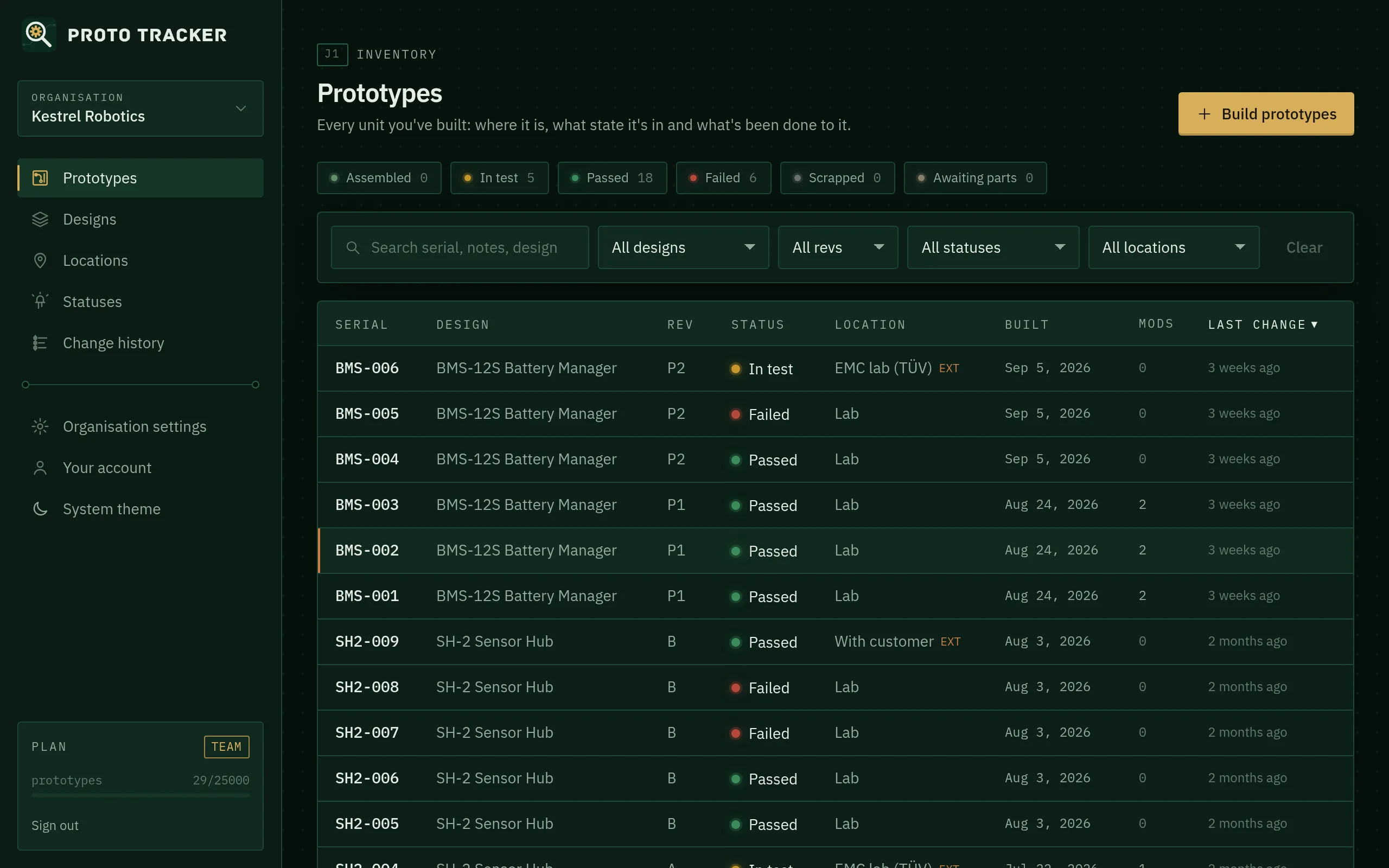
Task: Click the System theme moon icon
Action: point(40,509)
